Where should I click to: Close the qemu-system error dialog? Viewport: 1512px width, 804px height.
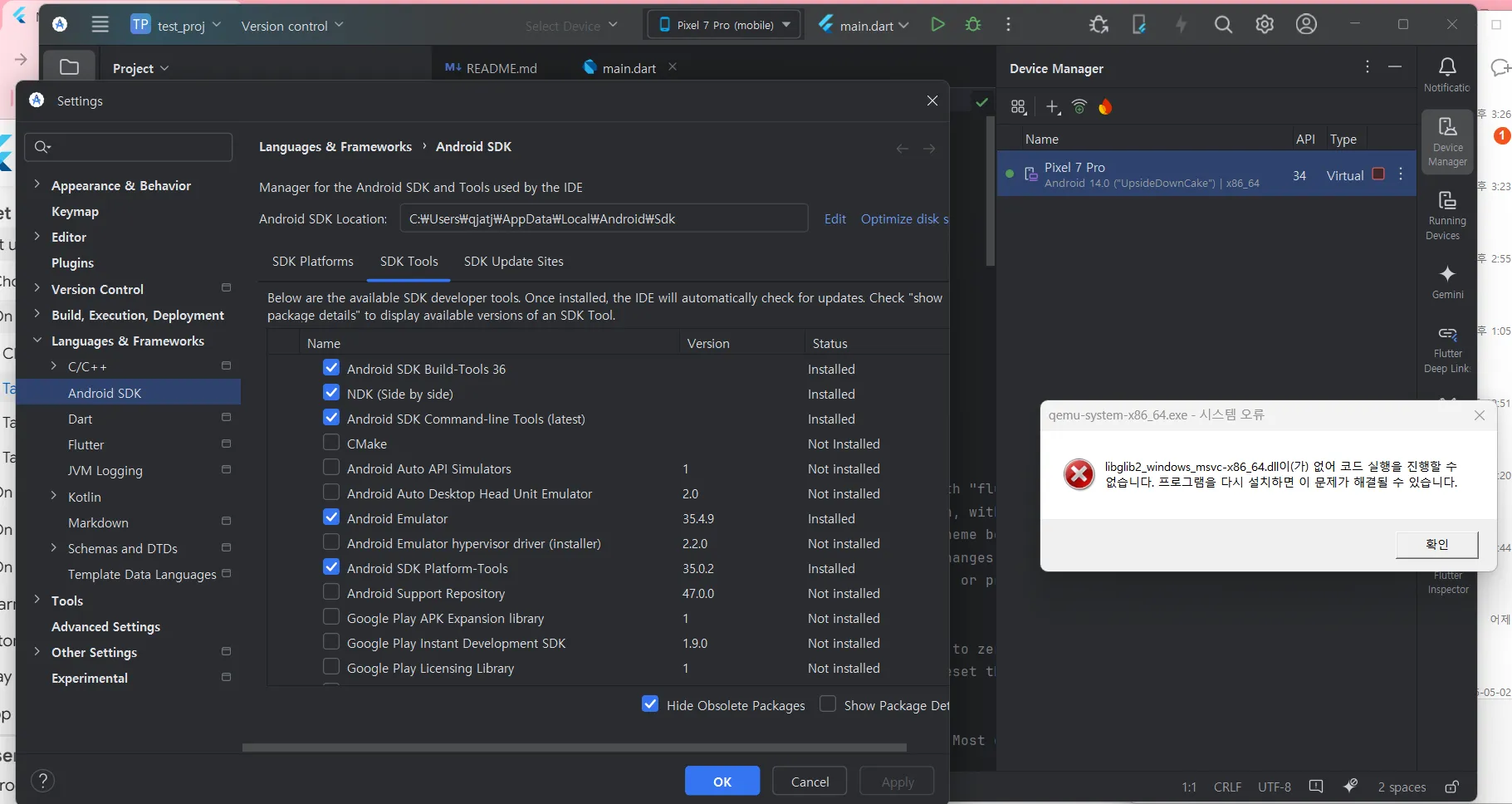point(1479,415)
